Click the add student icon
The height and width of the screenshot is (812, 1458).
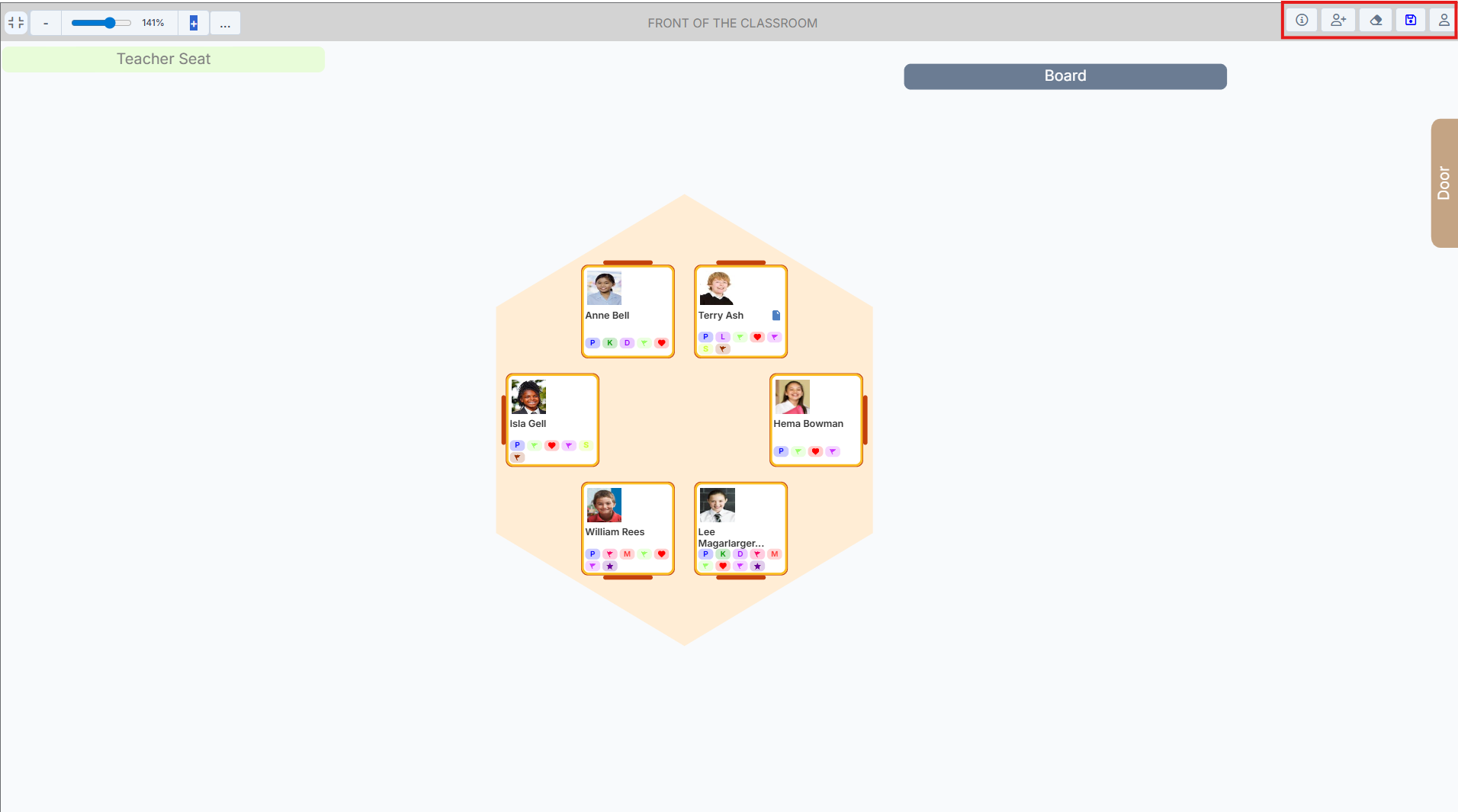click(x=1338, y=21)
